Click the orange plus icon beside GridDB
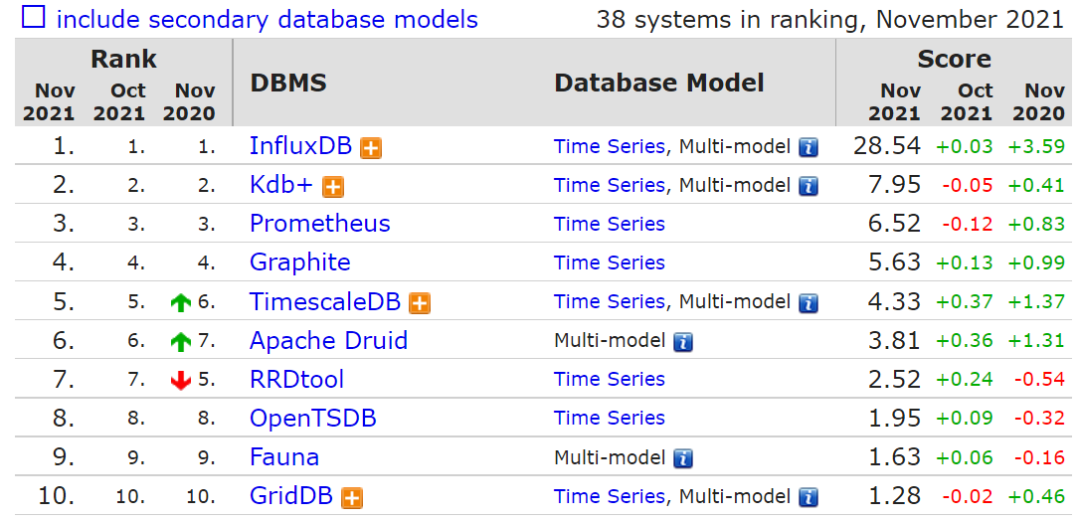This screenshot has width=1080, height=522. 351,498
